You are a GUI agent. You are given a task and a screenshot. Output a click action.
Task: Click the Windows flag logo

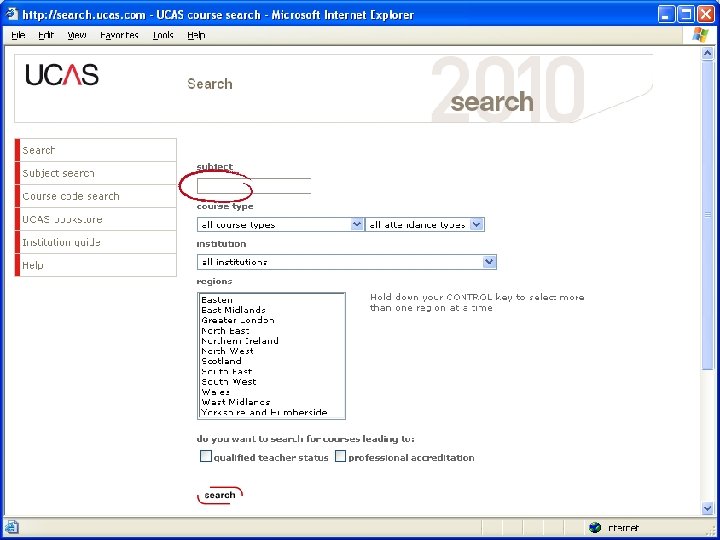701,35
